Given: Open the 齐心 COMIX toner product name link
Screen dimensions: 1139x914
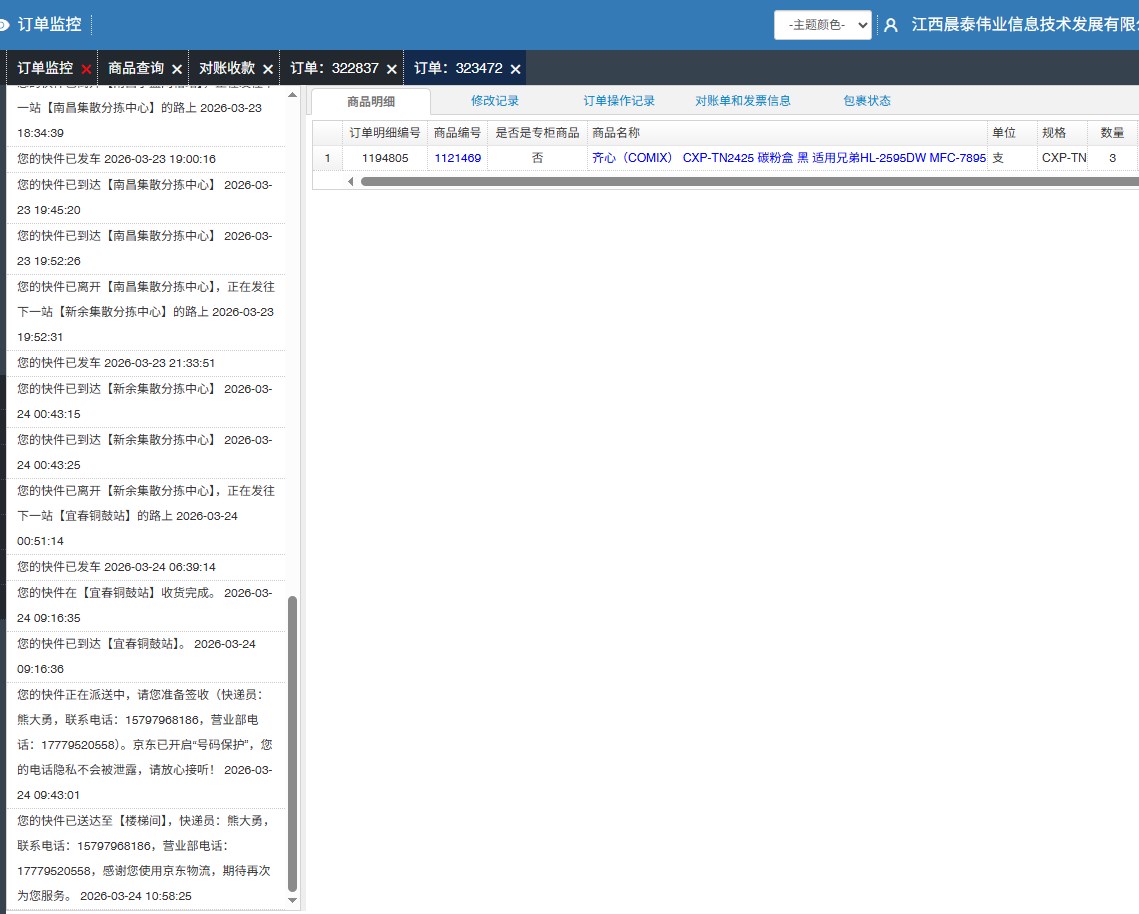Looking at the screenshot, I should click(x=788, y=158).
